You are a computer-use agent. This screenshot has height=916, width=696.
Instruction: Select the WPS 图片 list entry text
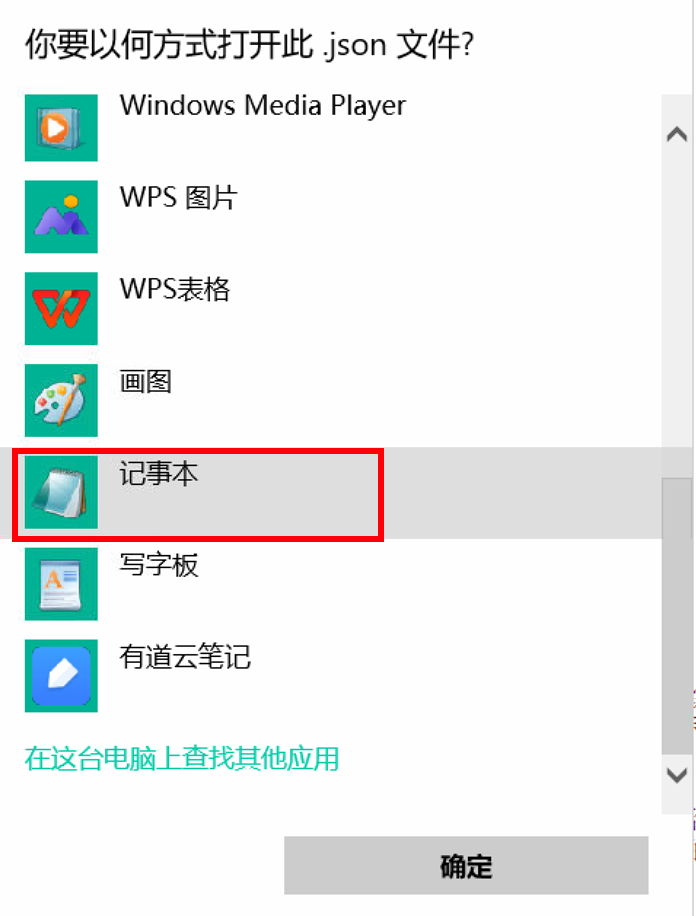point(178,197)
